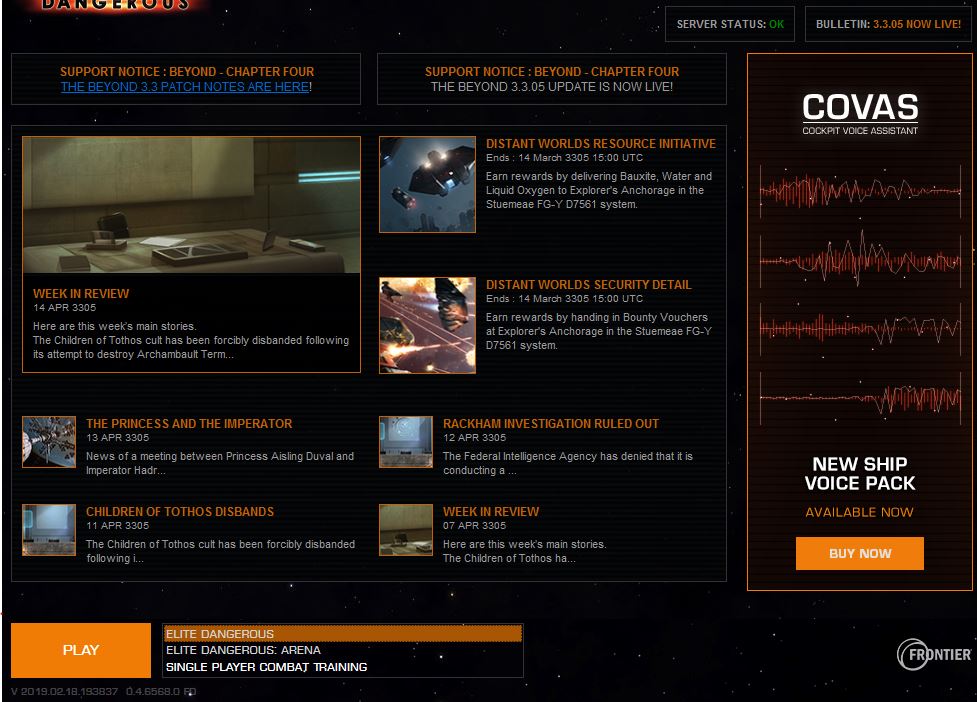Choose Single Player Combat Training
Screen dimensions: 977x702
343,666
